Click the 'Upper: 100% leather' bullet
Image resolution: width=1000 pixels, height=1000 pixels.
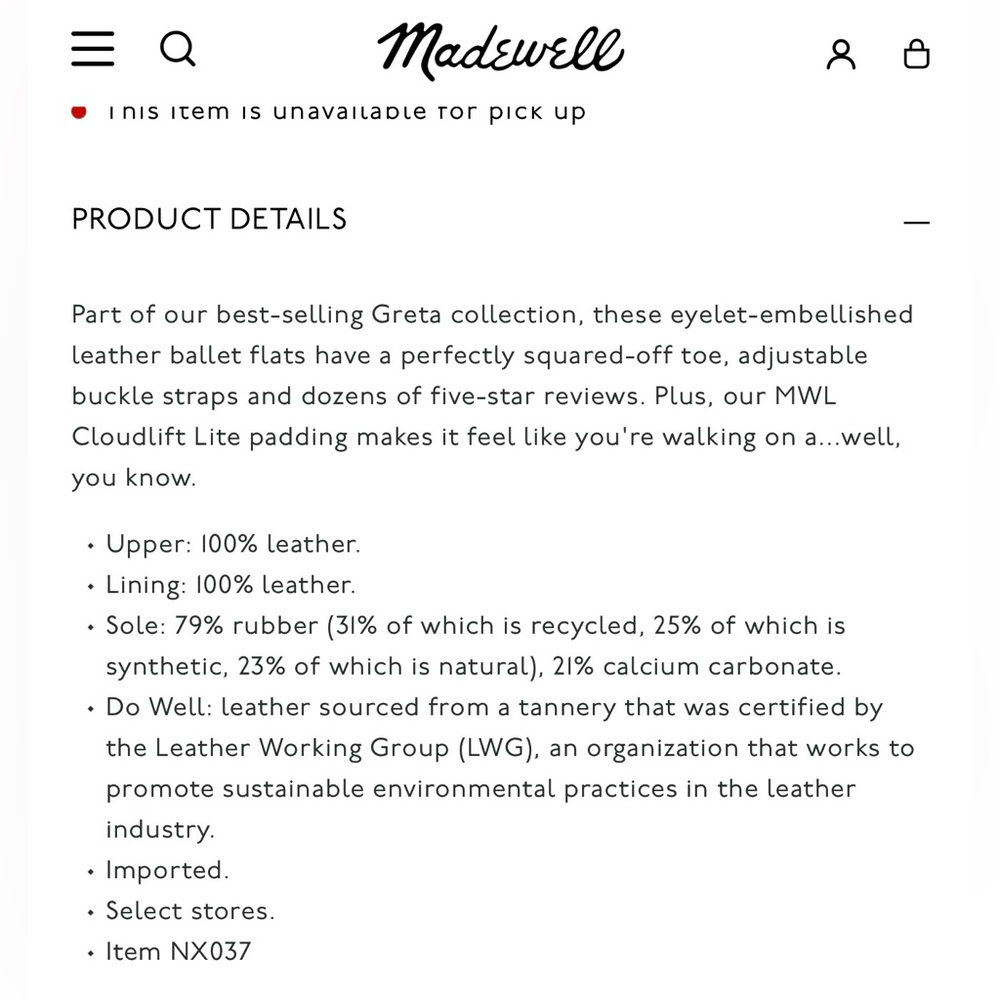[x=233, y=544]
